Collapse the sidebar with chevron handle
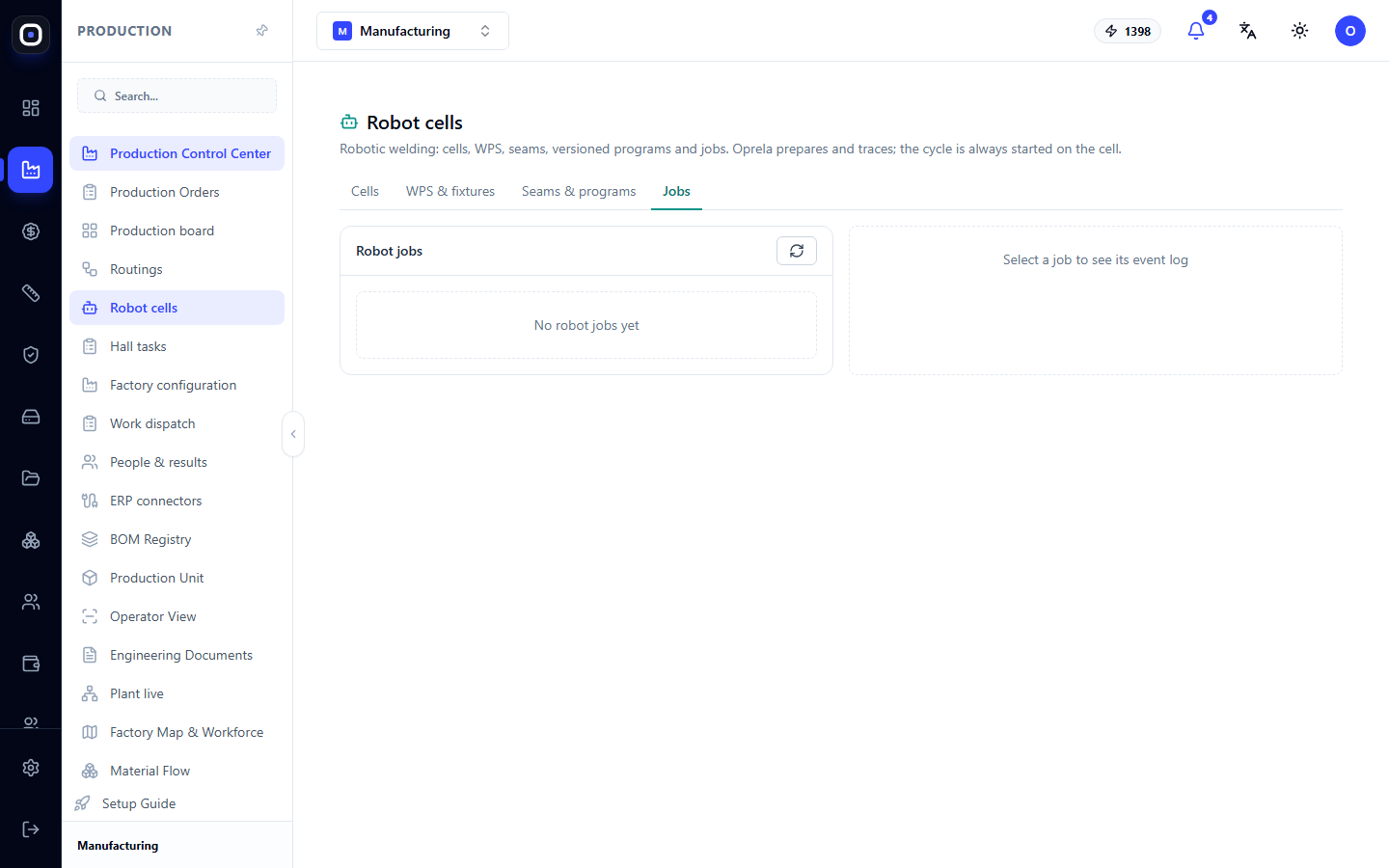The image size is (1389, 868). click(x=293, y=434)
